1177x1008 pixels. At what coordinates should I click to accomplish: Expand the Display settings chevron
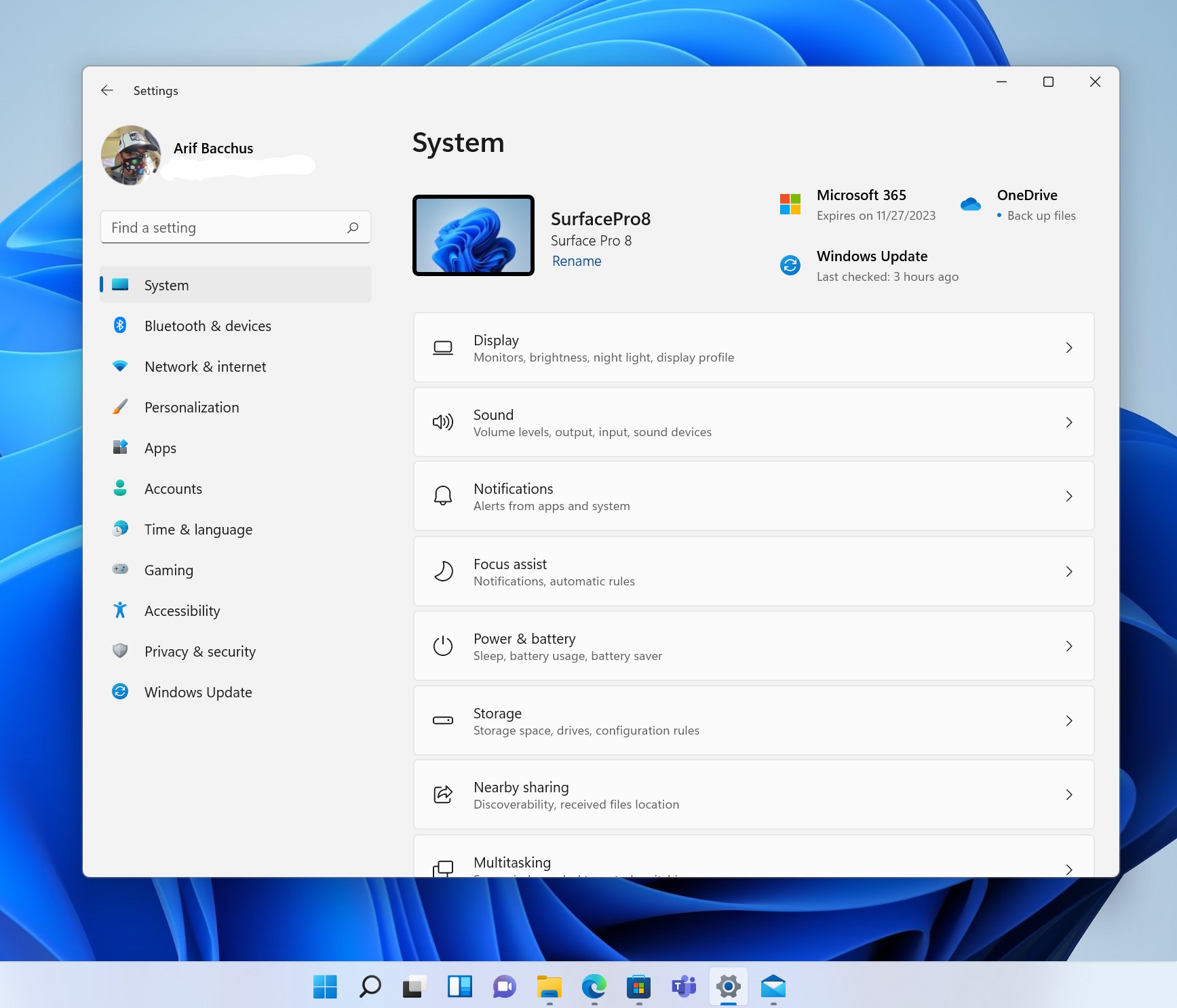1069,348
